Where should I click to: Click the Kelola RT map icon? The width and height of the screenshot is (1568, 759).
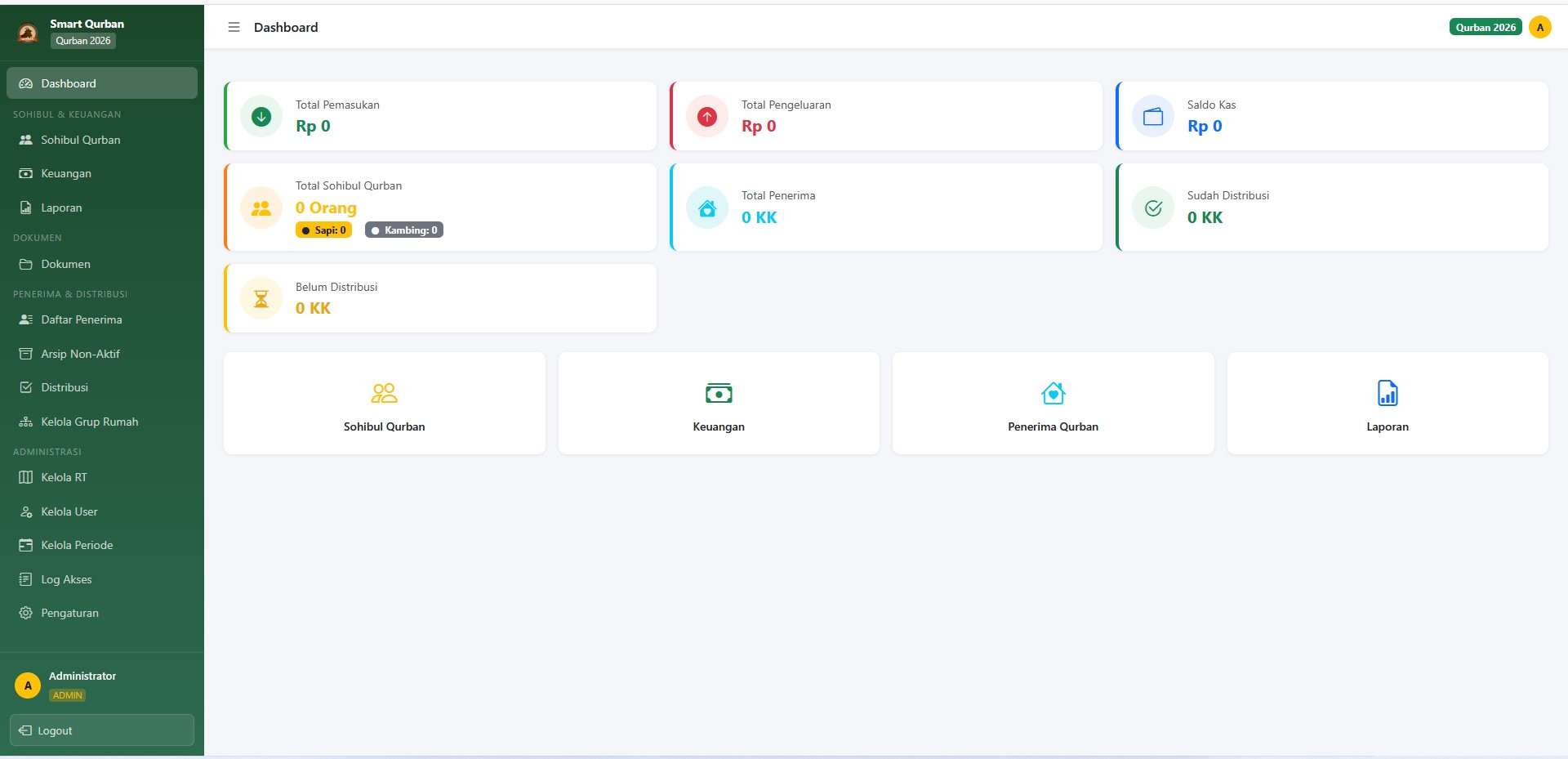tap(25, 477)
